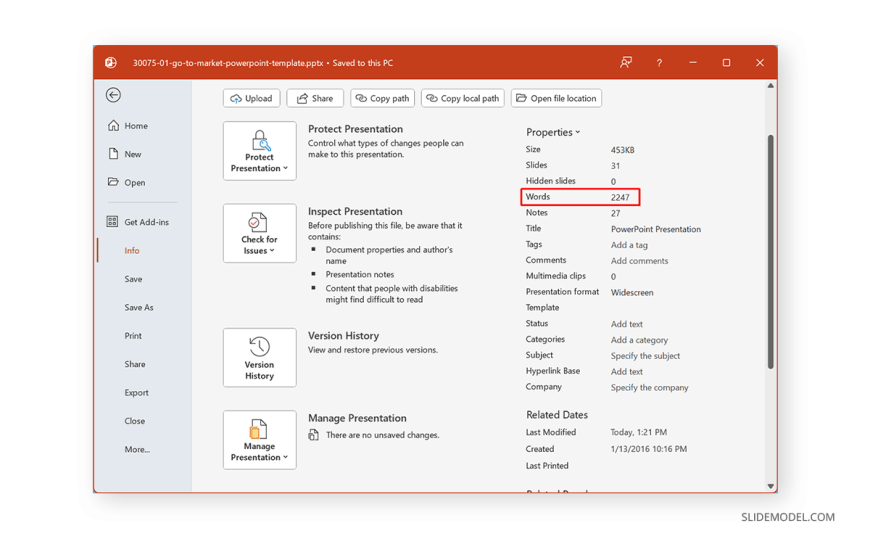This screenshot has height=539, width=870.
Task: Click More... at bottom of sidebar
Action: 137,450
